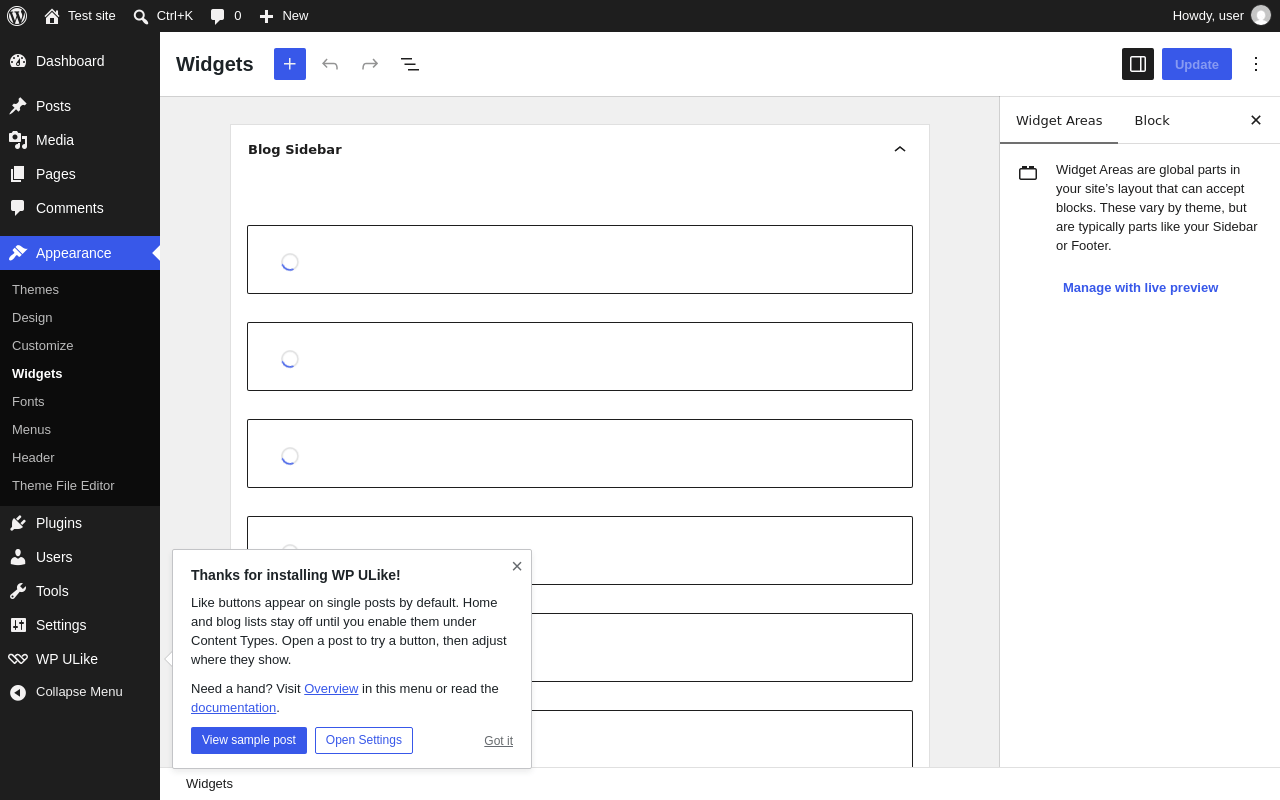Open Test site home link

click(x=80, y=16)
